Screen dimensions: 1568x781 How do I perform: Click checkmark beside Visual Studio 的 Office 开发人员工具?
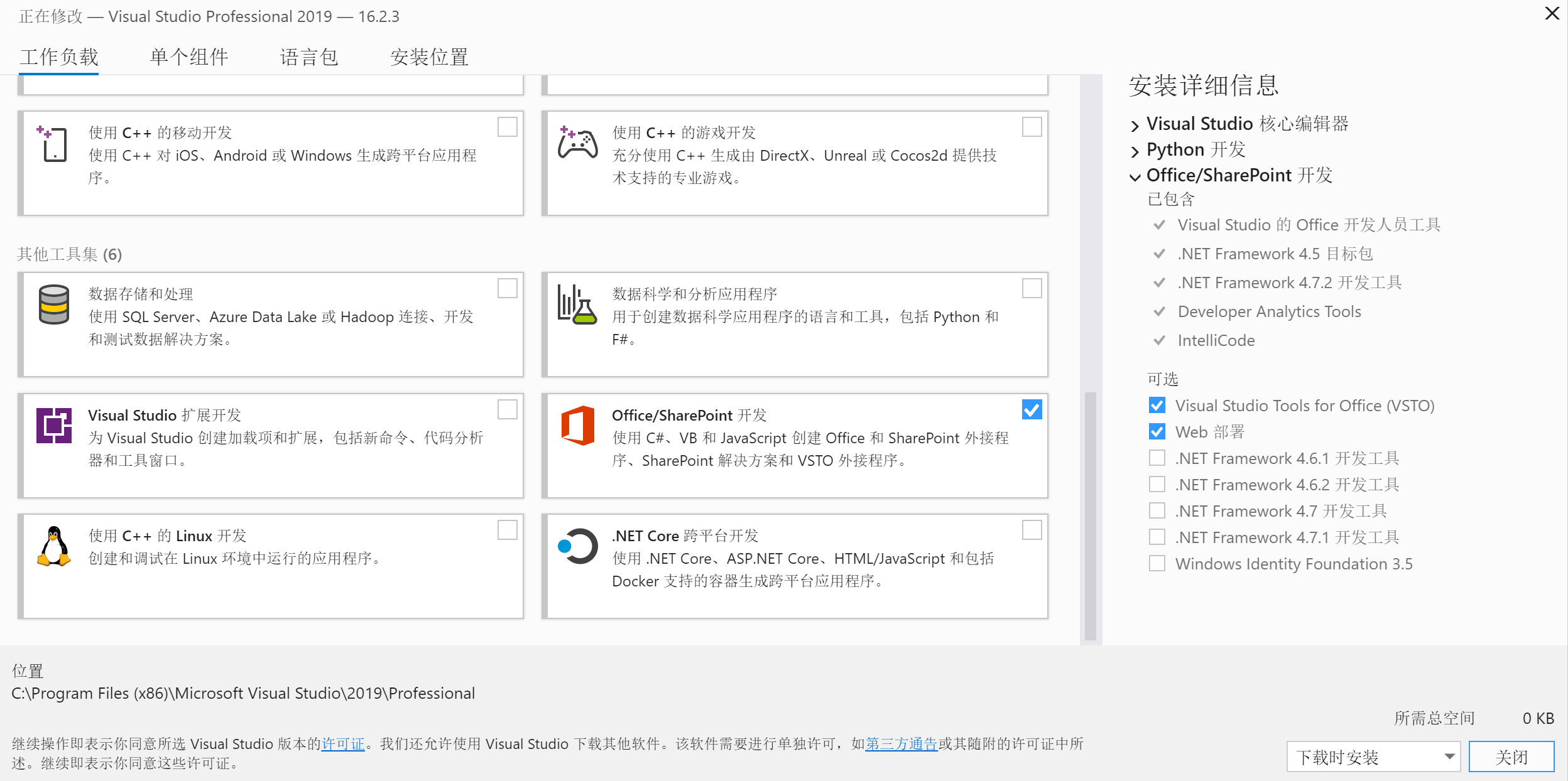pyautogui.click(x=1160, y=225)
